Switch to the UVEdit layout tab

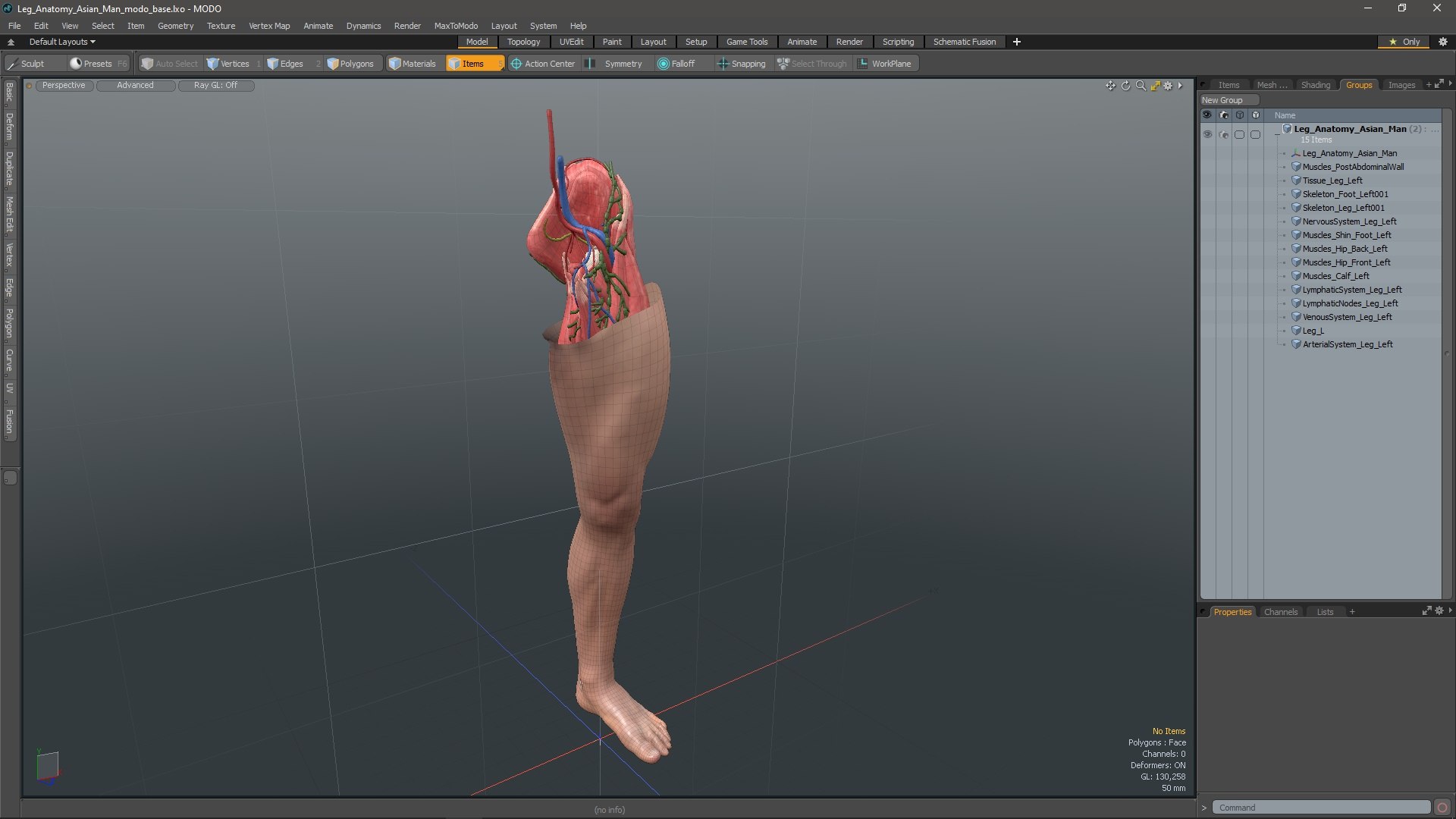(571, 42)
